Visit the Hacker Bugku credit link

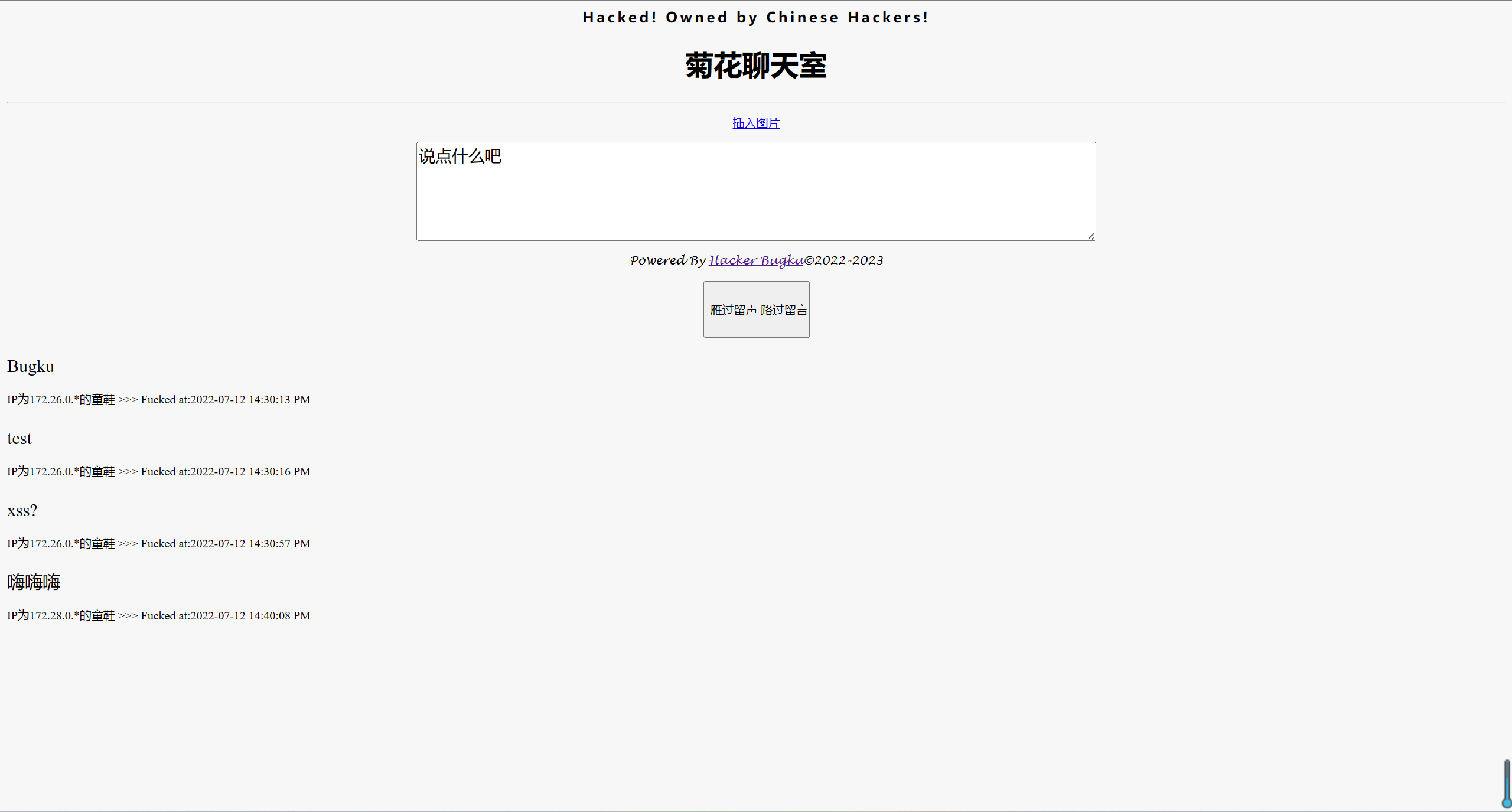click(756, 260)
